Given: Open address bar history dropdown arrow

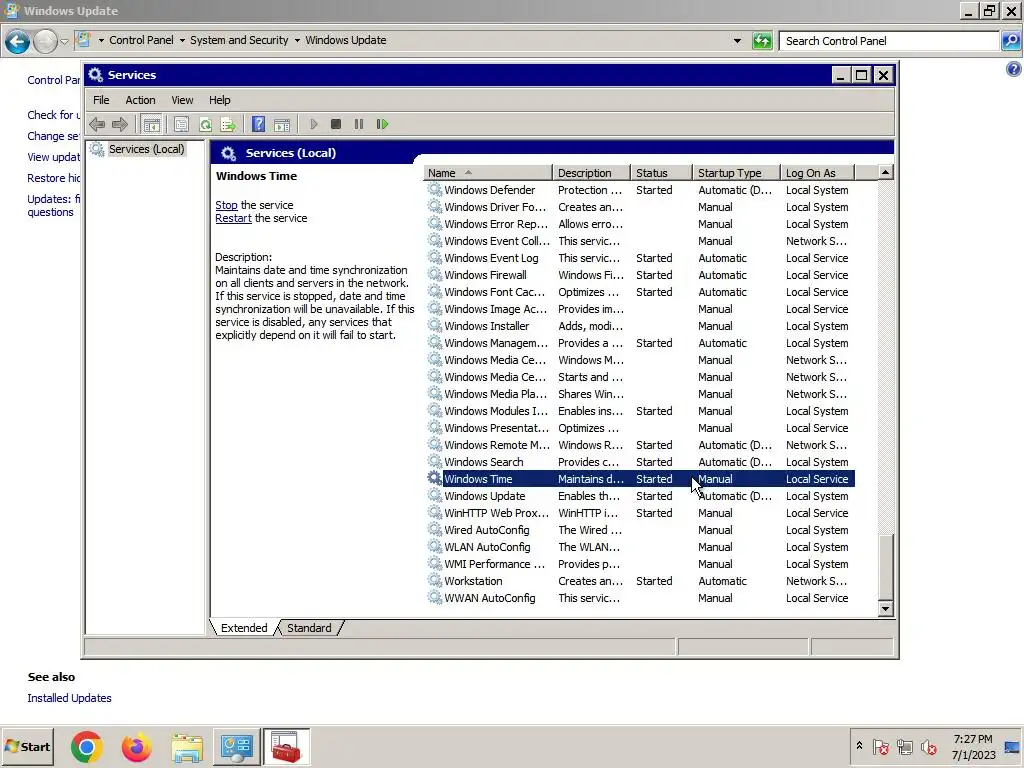Looking at the screenshot, I should [737, 40].
